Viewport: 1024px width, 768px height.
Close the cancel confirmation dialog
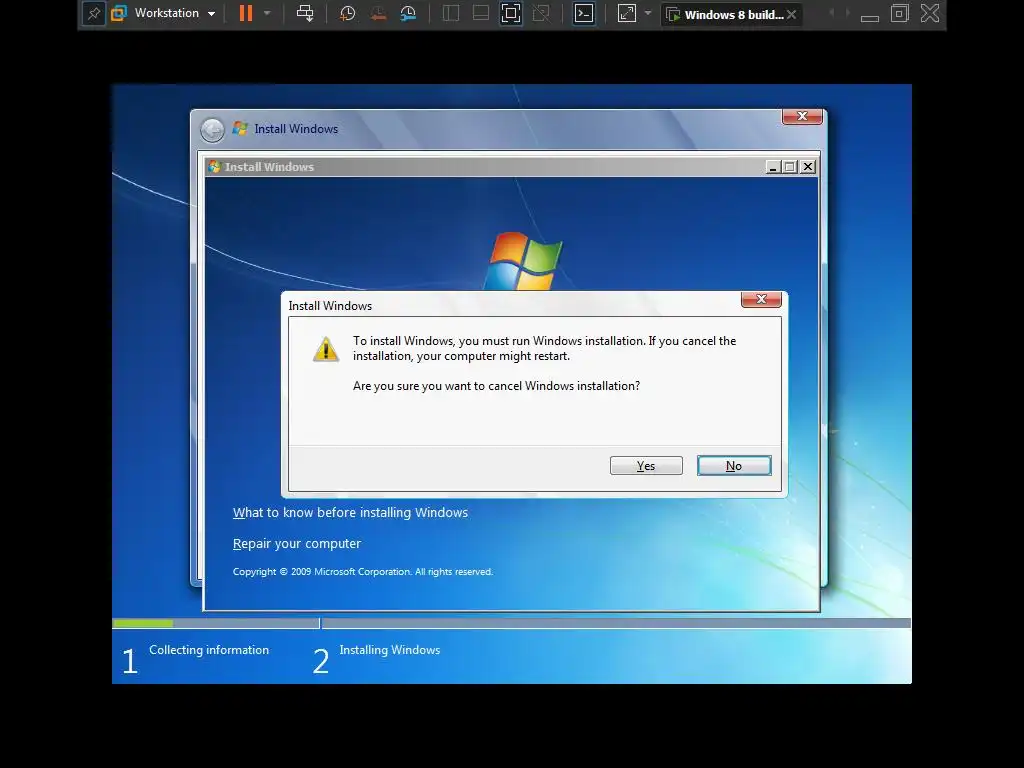[x=761, y=299]
